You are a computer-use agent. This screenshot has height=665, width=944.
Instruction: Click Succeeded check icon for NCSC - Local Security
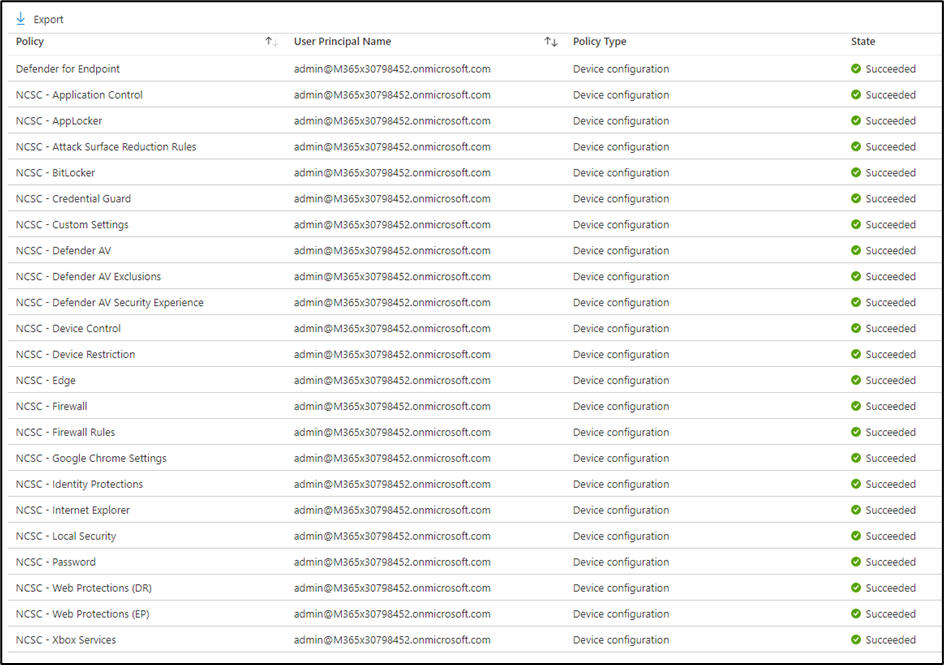pos(856,536)
